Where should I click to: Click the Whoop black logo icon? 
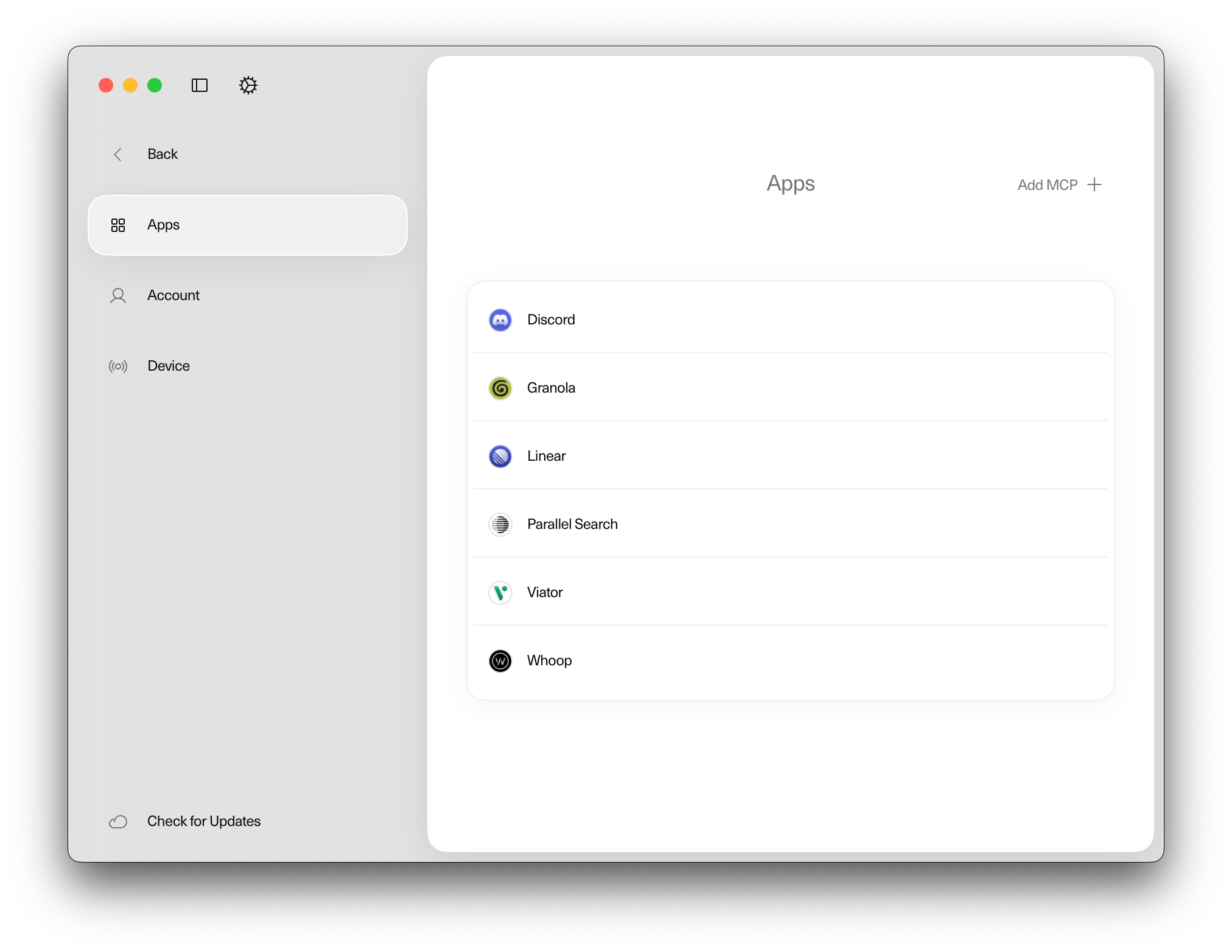coord(500,661)
